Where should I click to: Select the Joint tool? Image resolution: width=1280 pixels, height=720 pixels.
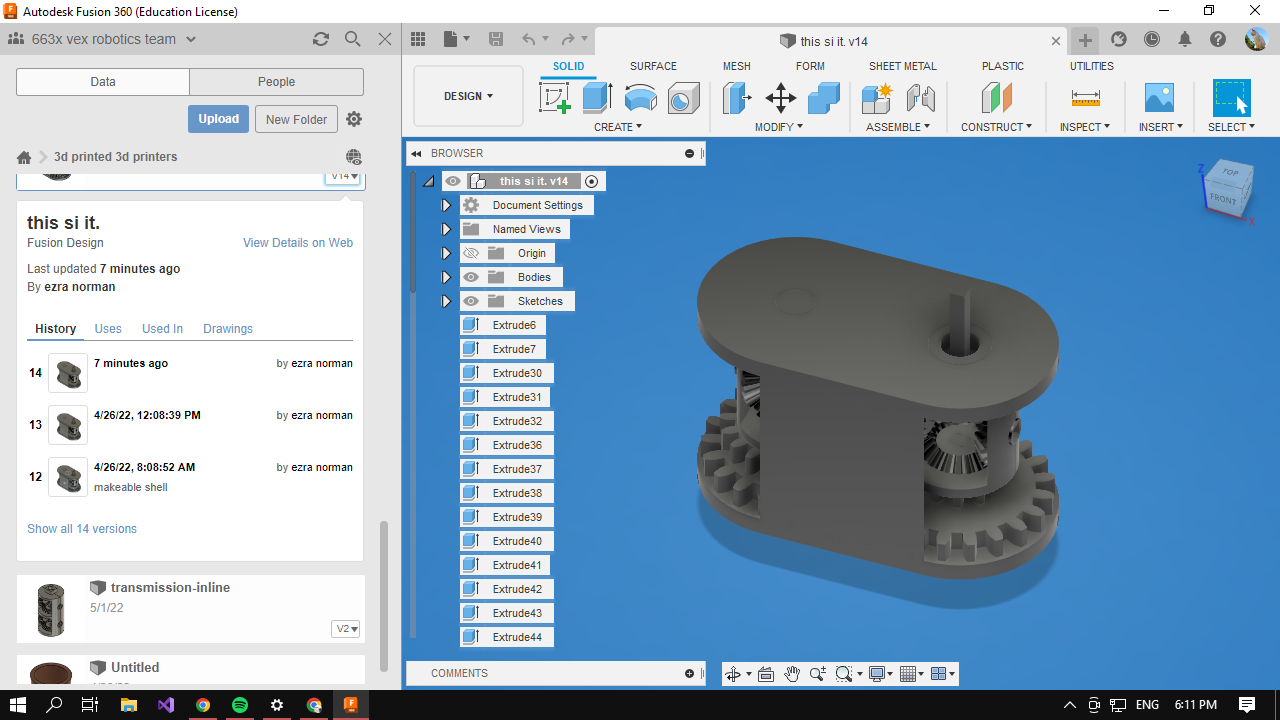tap(920, 98)
